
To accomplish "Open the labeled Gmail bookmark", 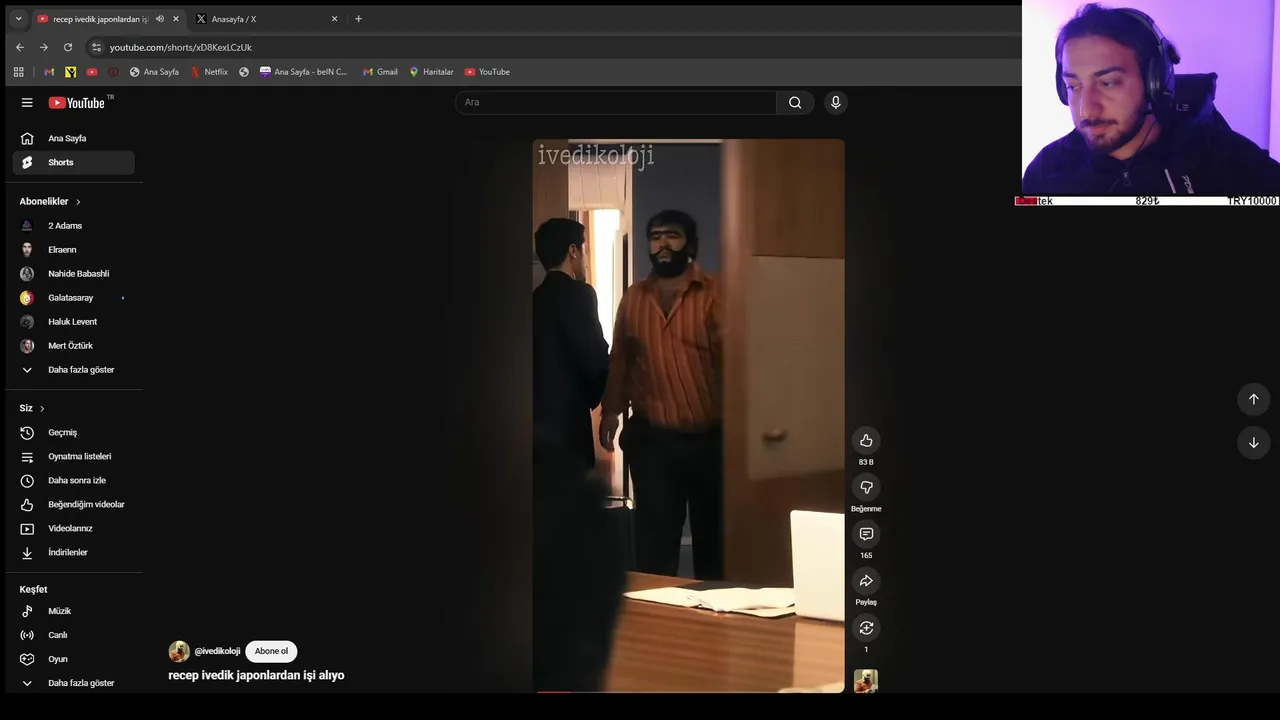I will click(380, 72).
